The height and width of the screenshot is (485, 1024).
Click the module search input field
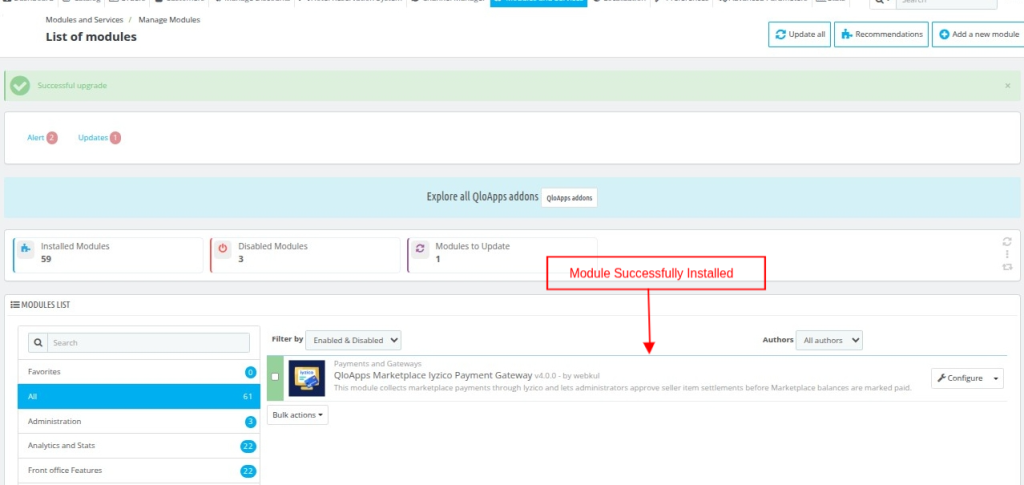click(148, 343)
